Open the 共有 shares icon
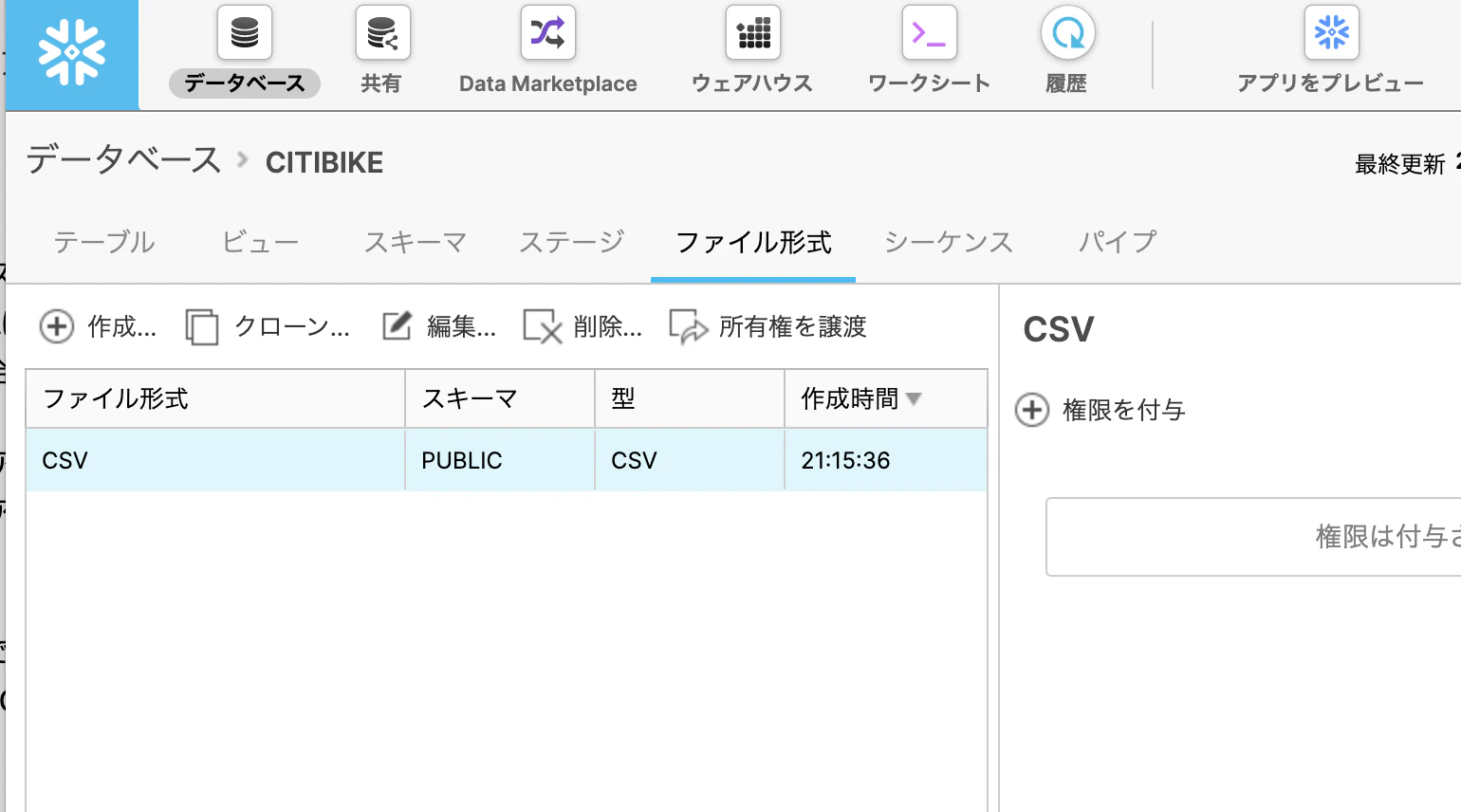 [382, 32]
